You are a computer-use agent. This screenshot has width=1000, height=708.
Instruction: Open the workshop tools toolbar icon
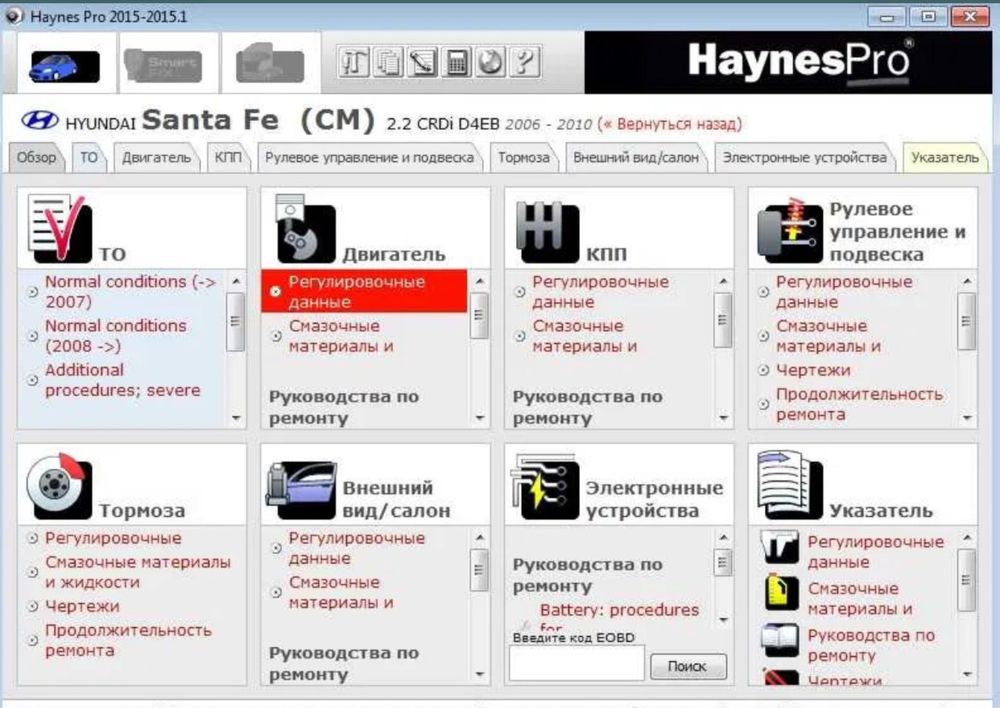(353, 63)
